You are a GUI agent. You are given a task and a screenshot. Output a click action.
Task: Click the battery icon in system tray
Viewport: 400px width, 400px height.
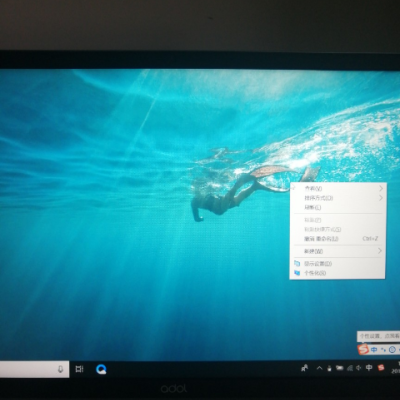(x=339, y=368)
